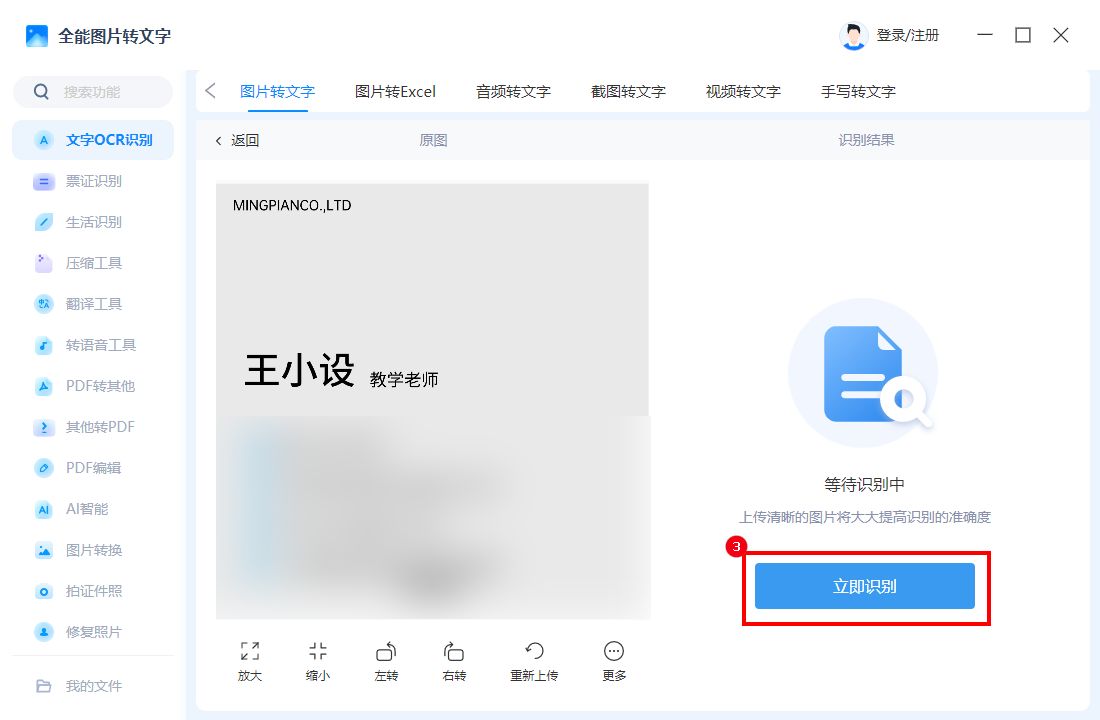Switch to 图片转文字 tab
The height and width of the screenshot is (720, 1100).
pyautogui.click(x=277, y=91)
